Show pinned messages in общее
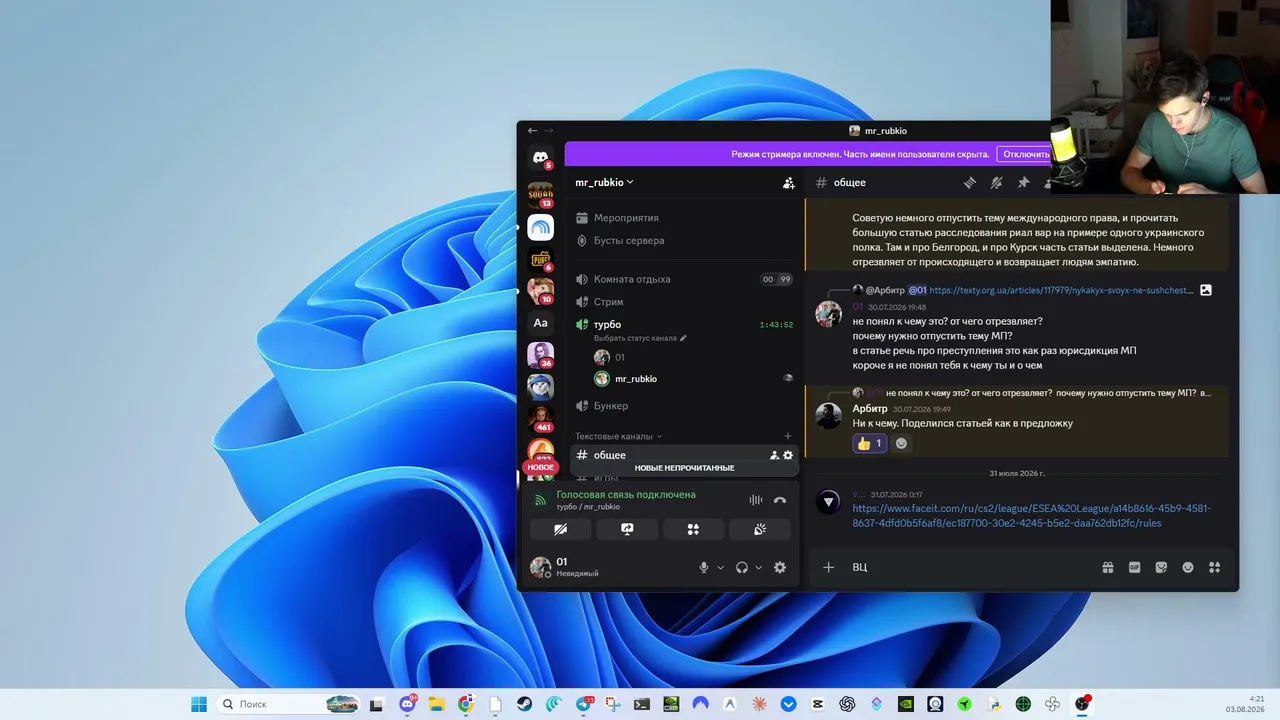 [x=1023, y=183]
